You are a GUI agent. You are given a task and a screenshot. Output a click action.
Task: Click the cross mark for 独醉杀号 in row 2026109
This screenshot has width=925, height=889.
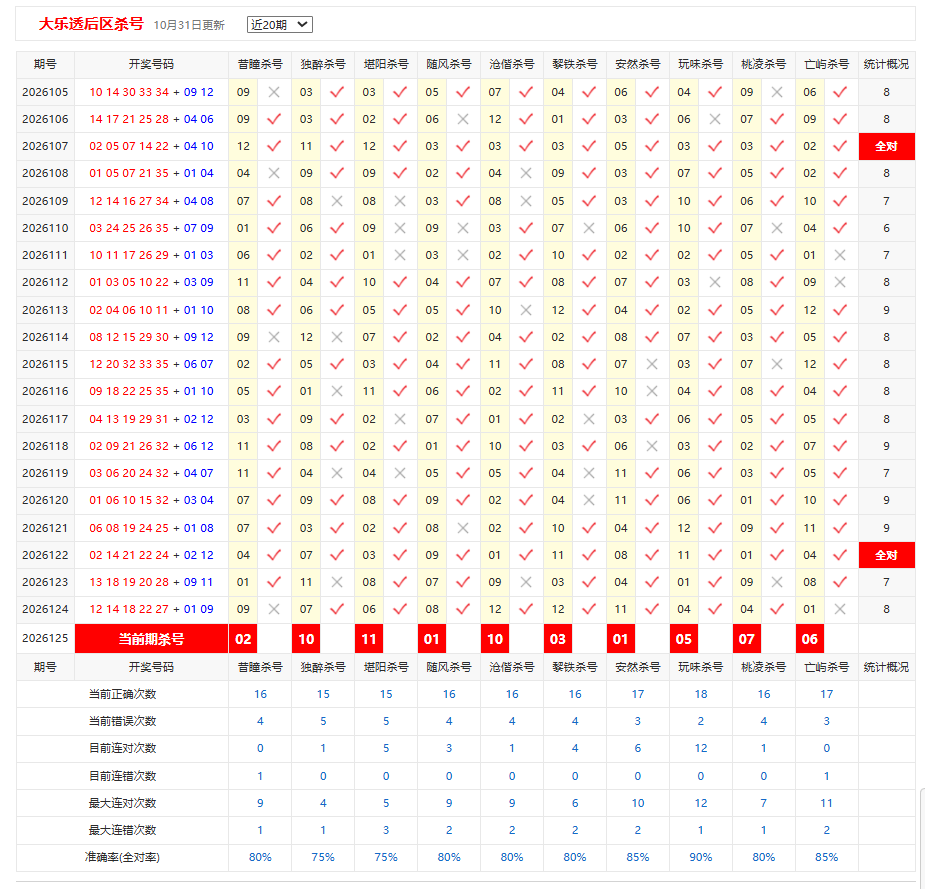(x=337, y=201)
